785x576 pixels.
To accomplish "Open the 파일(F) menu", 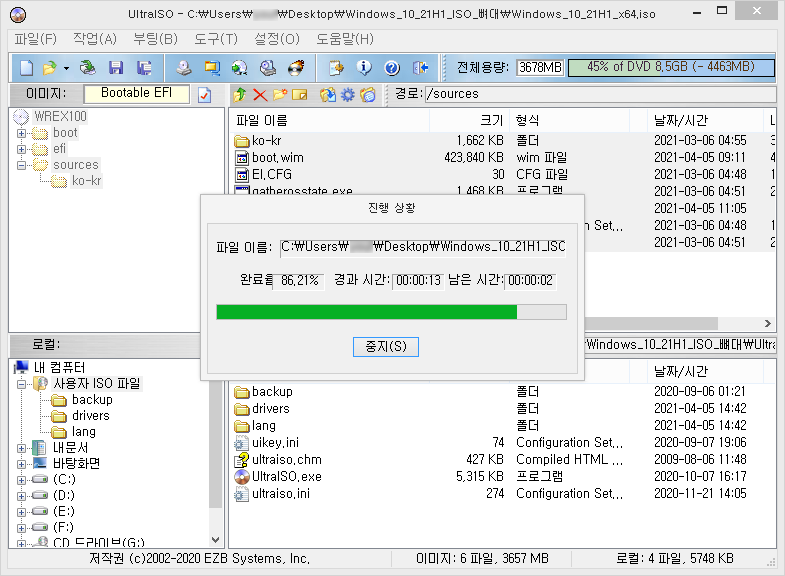I will 36,39.
